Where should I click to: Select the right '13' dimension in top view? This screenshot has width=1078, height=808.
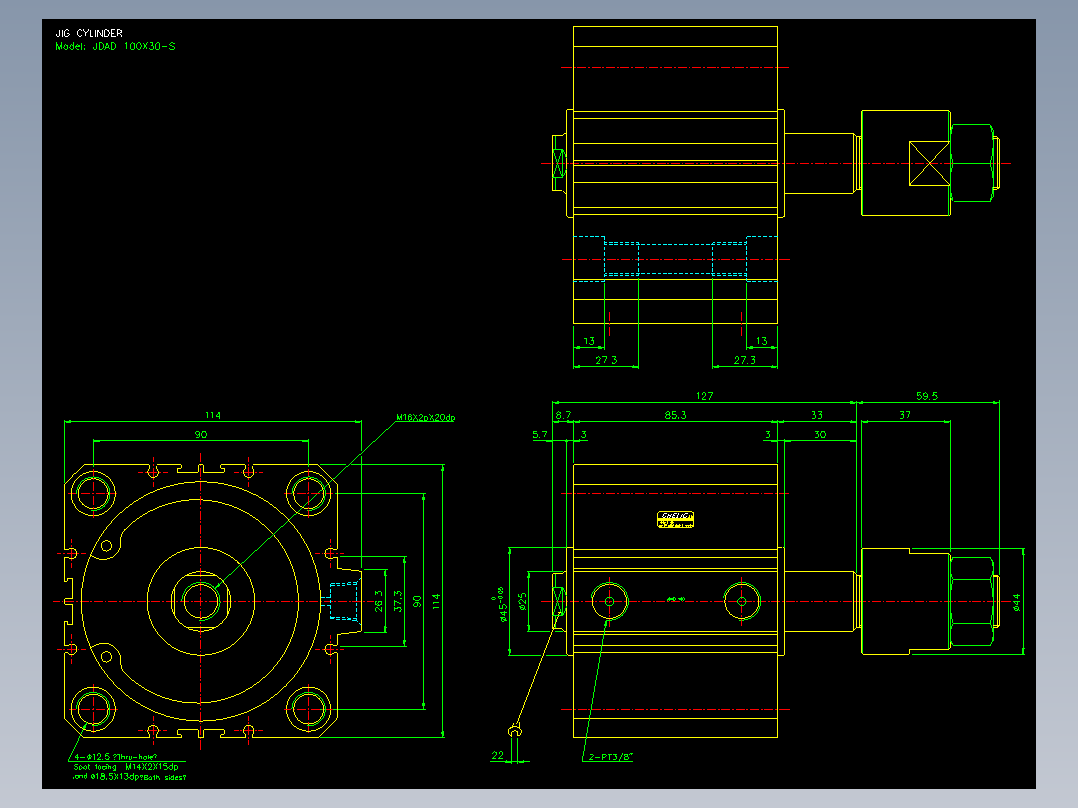coord(762,341)
